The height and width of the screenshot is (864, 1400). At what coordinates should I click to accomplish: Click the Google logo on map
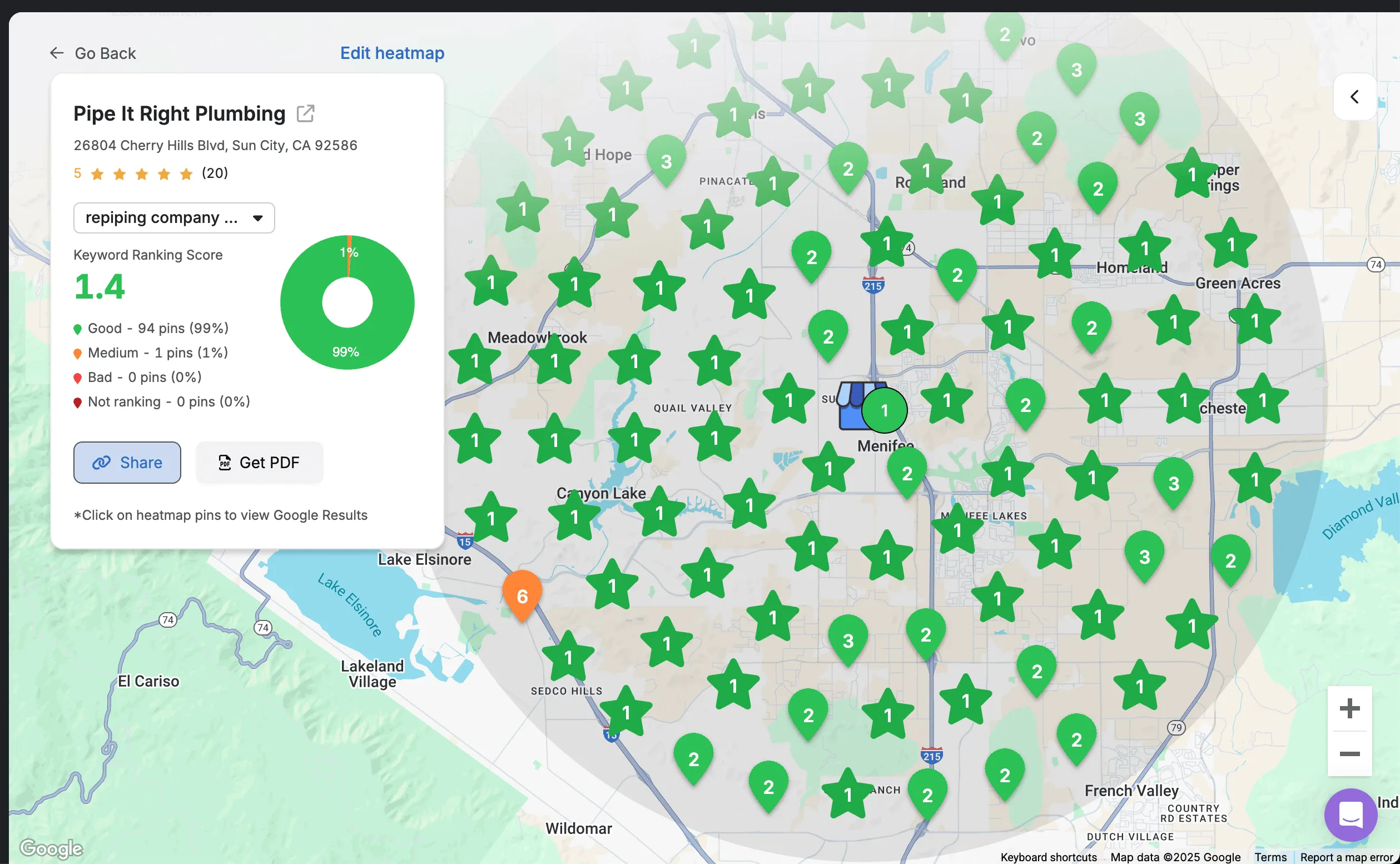pyautogui.click(x=51, y=848)
